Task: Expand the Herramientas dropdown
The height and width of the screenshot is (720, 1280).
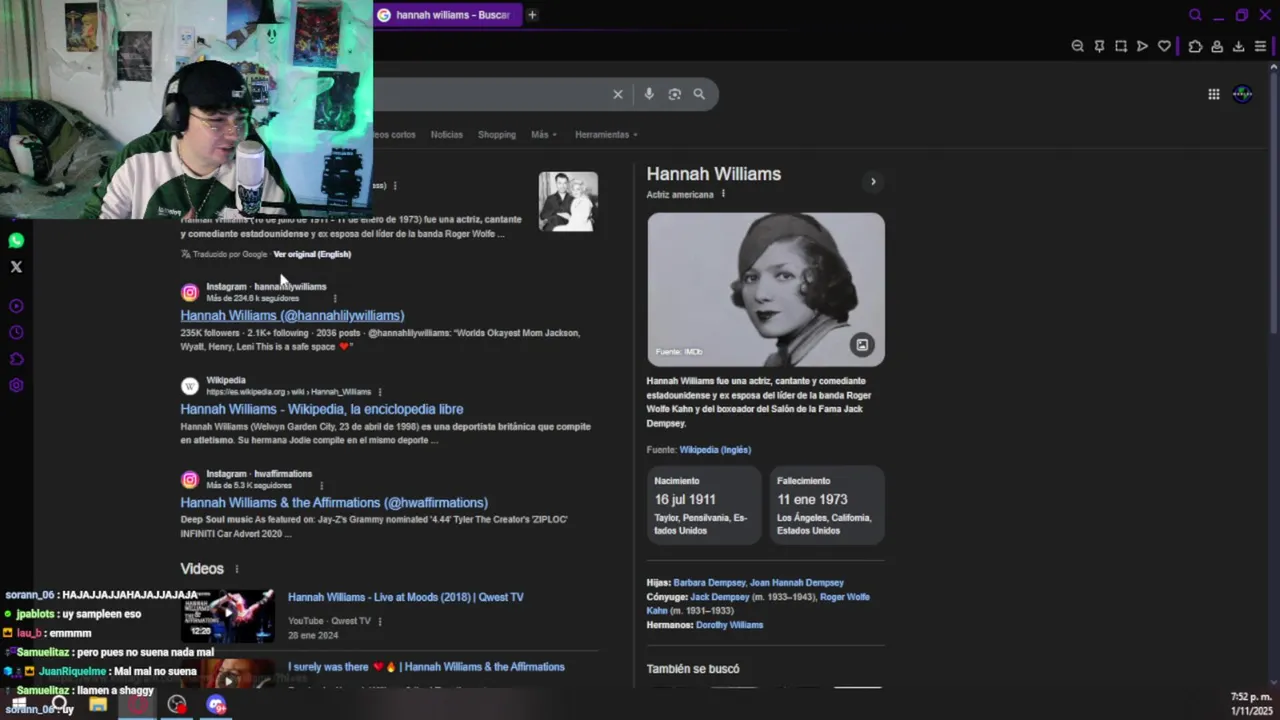Action: pos(606,134)
